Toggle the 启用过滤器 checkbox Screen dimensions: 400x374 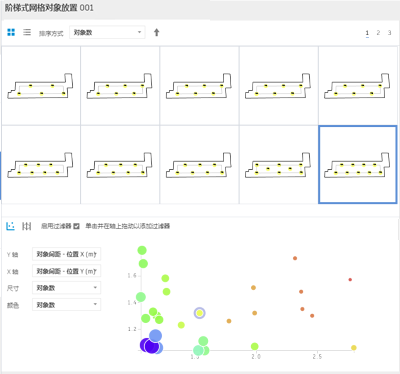point(76,226)
